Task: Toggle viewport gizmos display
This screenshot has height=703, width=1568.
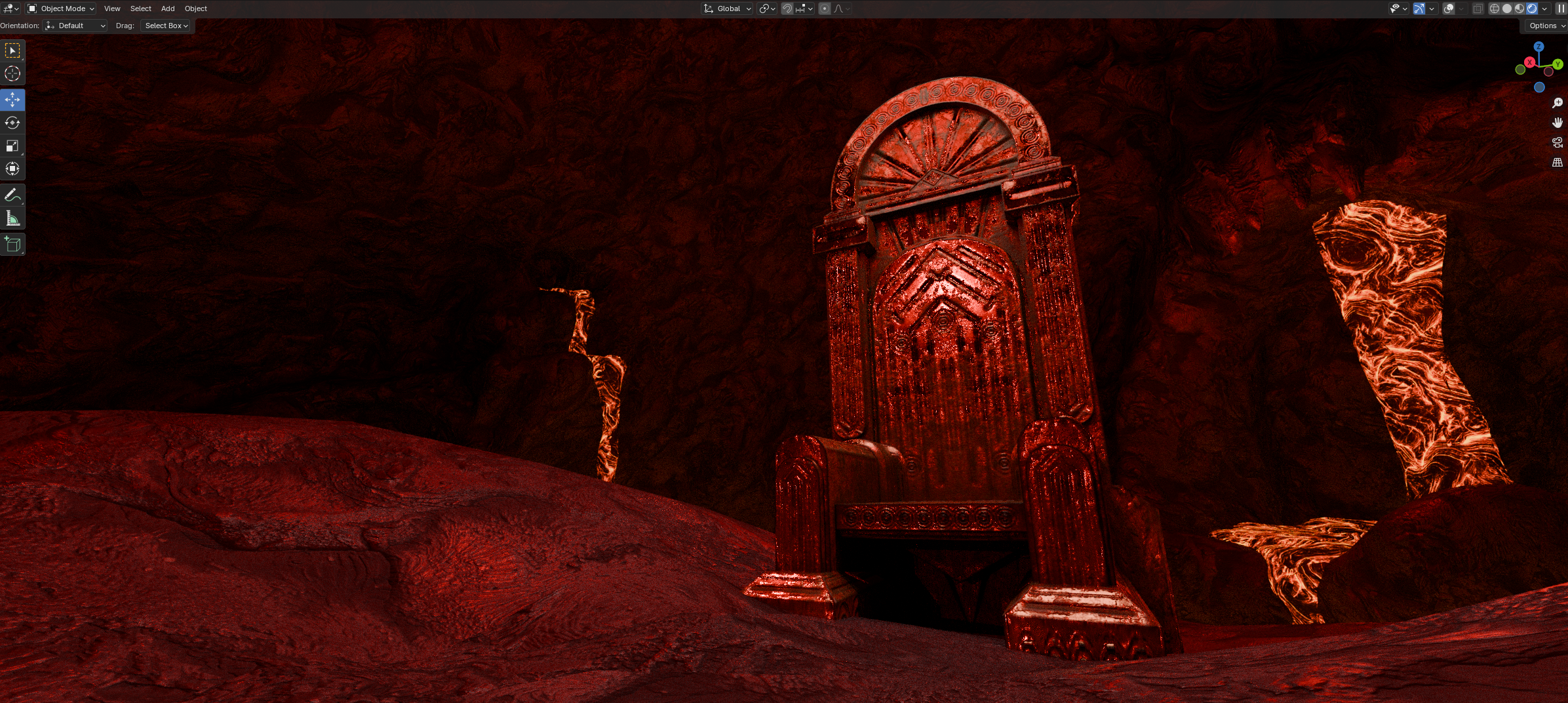Action: [x=1419, y=9]
